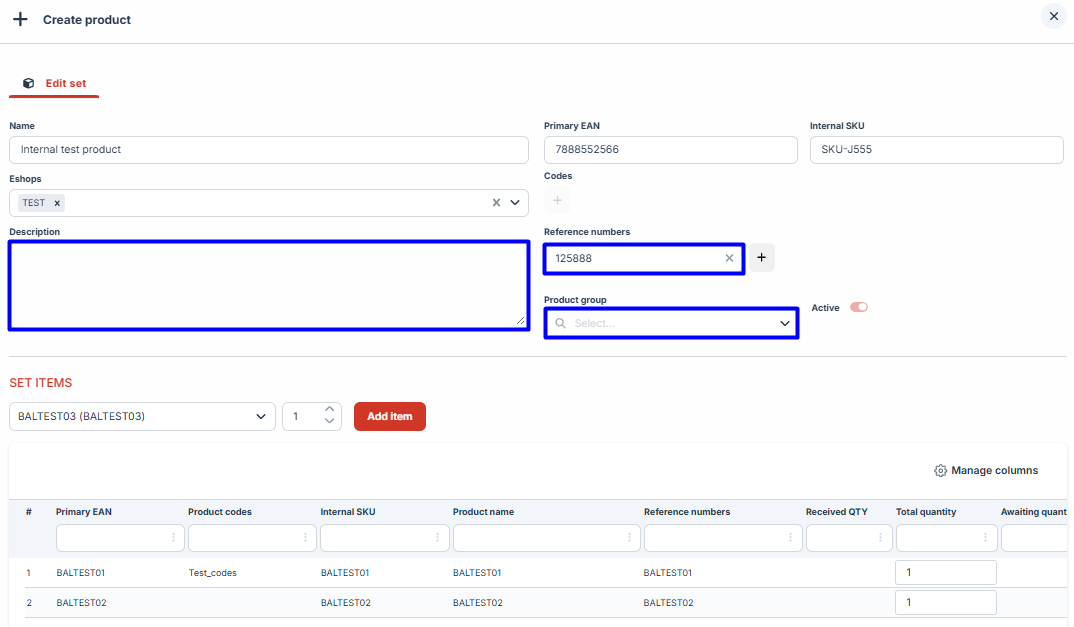Open Product name column filter menu

(630, 538)
